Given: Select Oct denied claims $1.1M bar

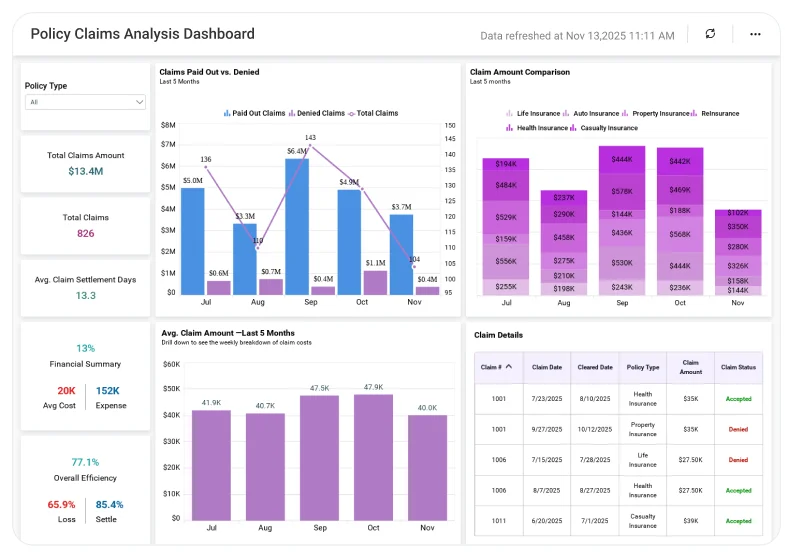Looking at the screenshot, I should [375, 283].
